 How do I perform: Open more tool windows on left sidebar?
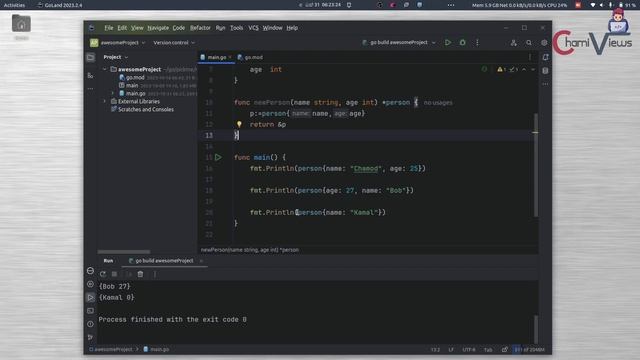pos(91,89)
